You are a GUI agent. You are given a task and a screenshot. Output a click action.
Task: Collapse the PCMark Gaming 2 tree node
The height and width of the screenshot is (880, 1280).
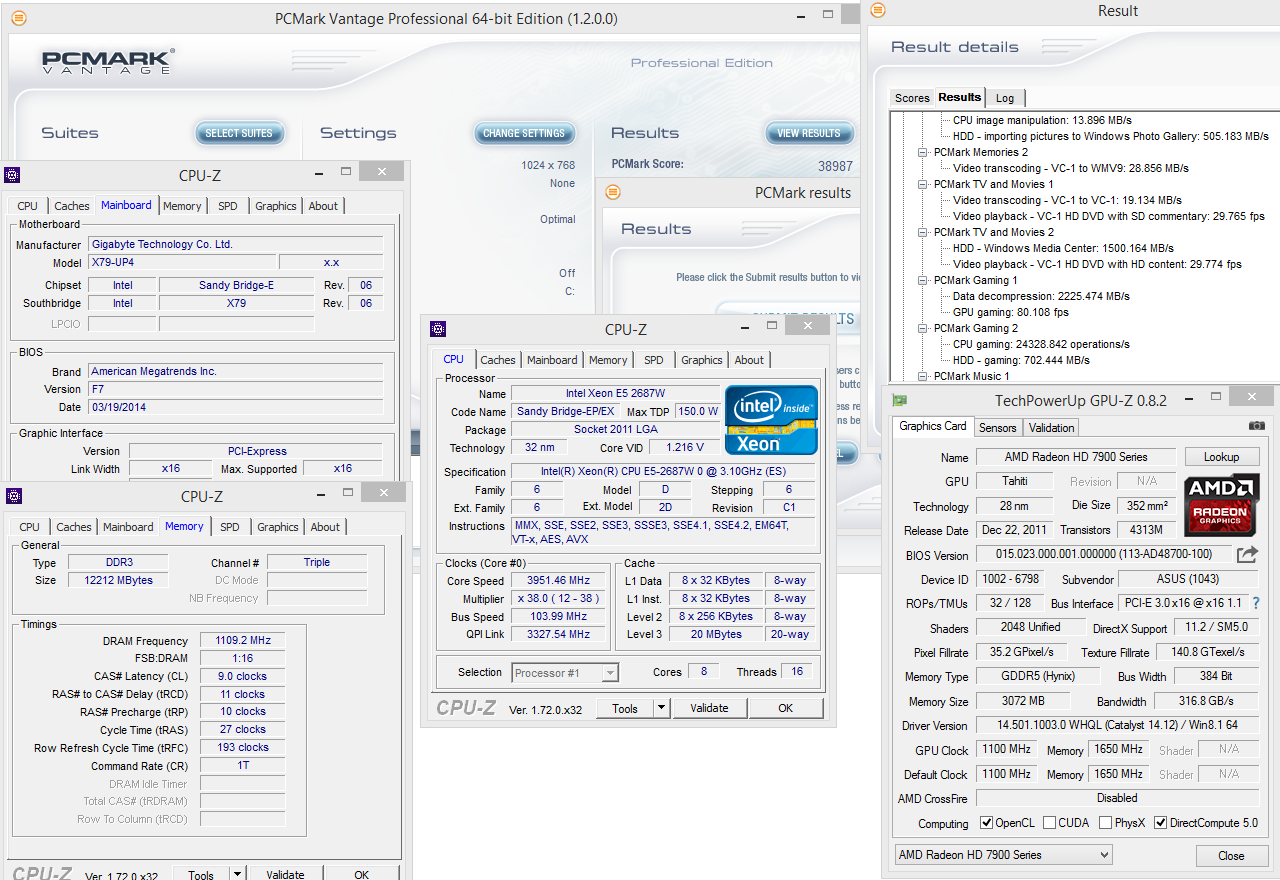tap(924, 328)
